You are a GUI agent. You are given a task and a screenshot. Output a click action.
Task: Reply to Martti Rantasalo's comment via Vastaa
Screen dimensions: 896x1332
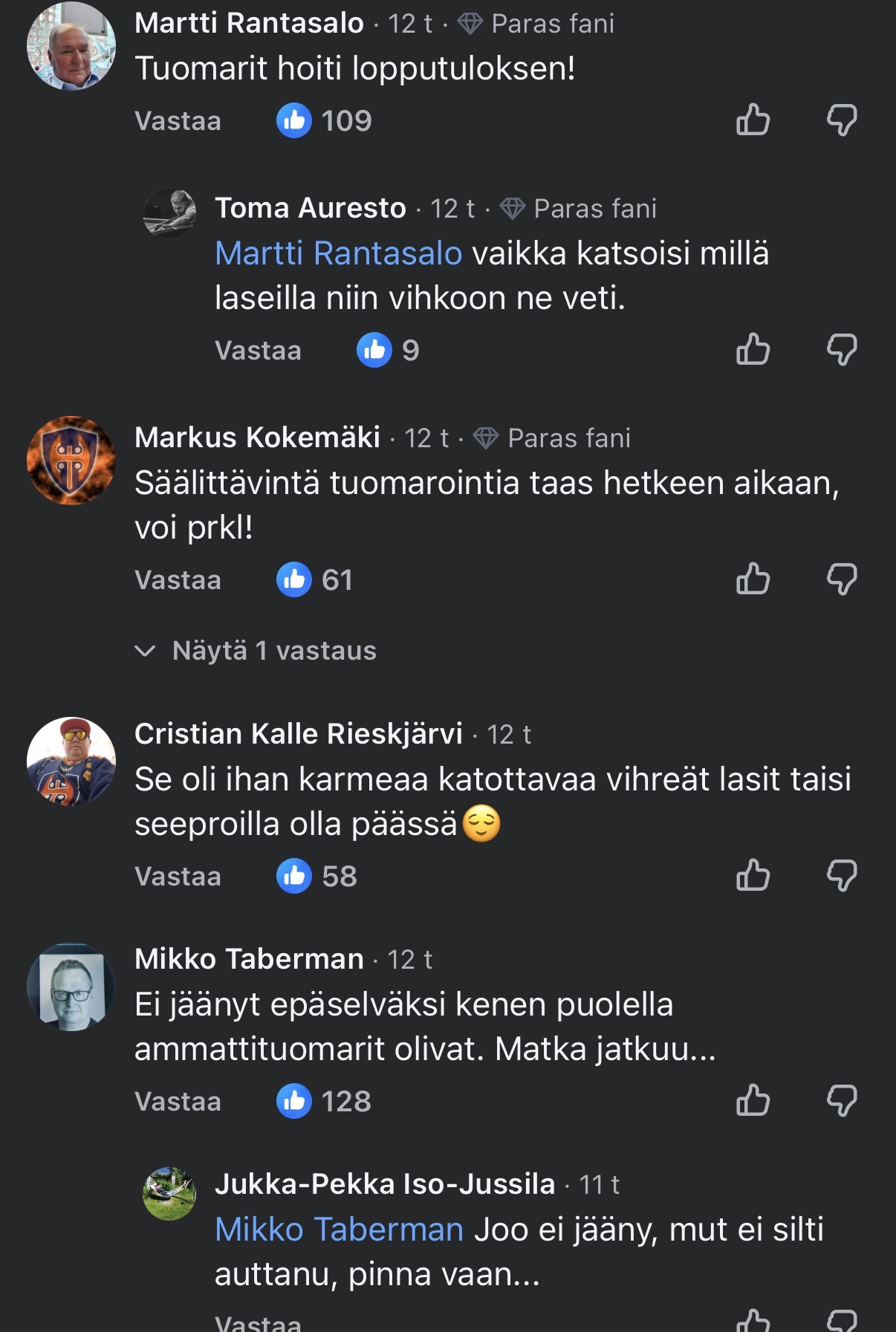[178, 121]
